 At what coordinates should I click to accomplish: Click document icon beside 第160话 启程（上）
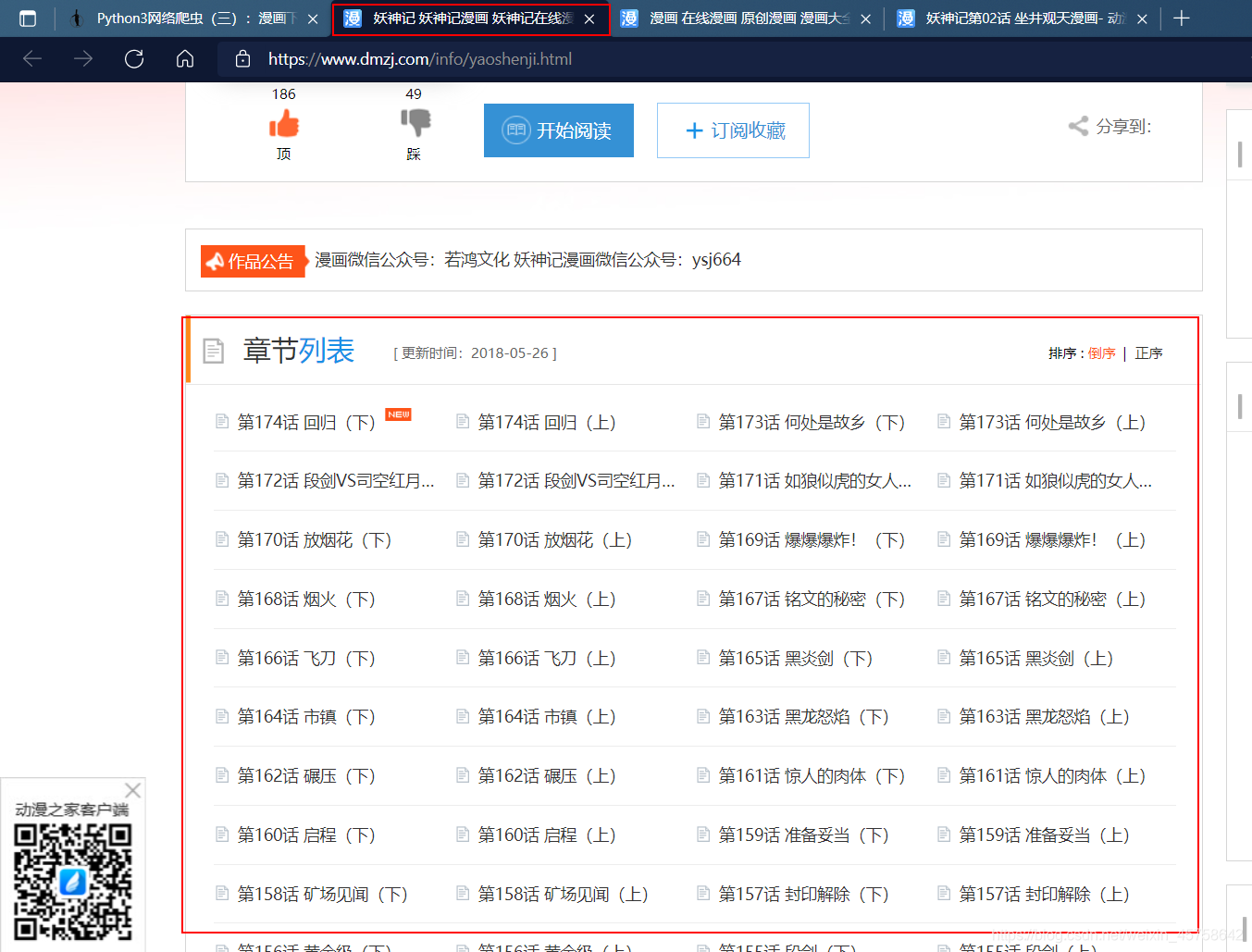click(x=463, y=835)
